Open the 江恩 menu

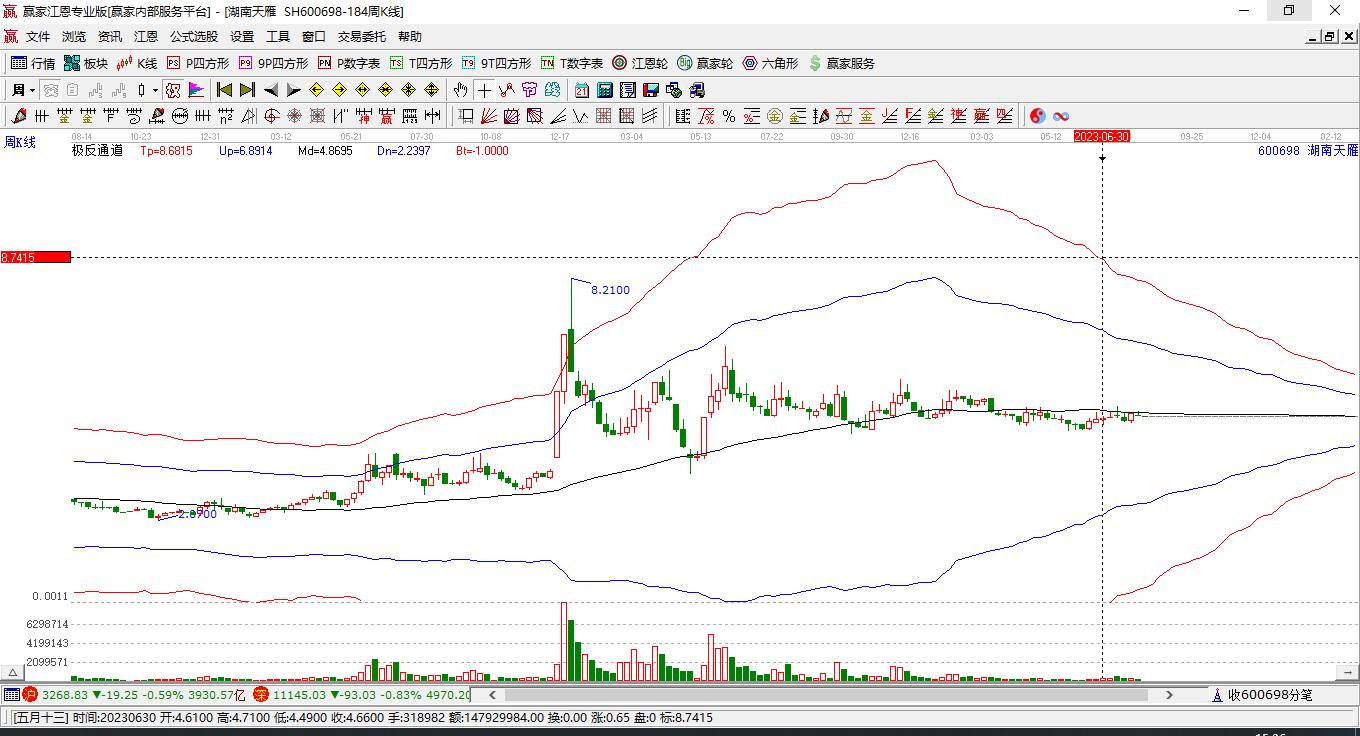coord(146,37)
